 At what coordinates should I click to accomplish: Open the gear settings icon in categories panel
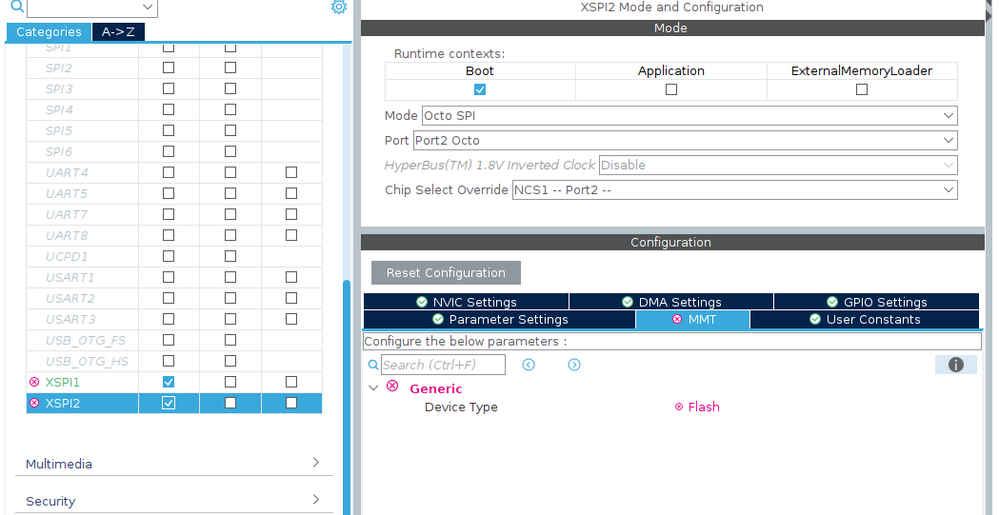[x=339, y=7]
